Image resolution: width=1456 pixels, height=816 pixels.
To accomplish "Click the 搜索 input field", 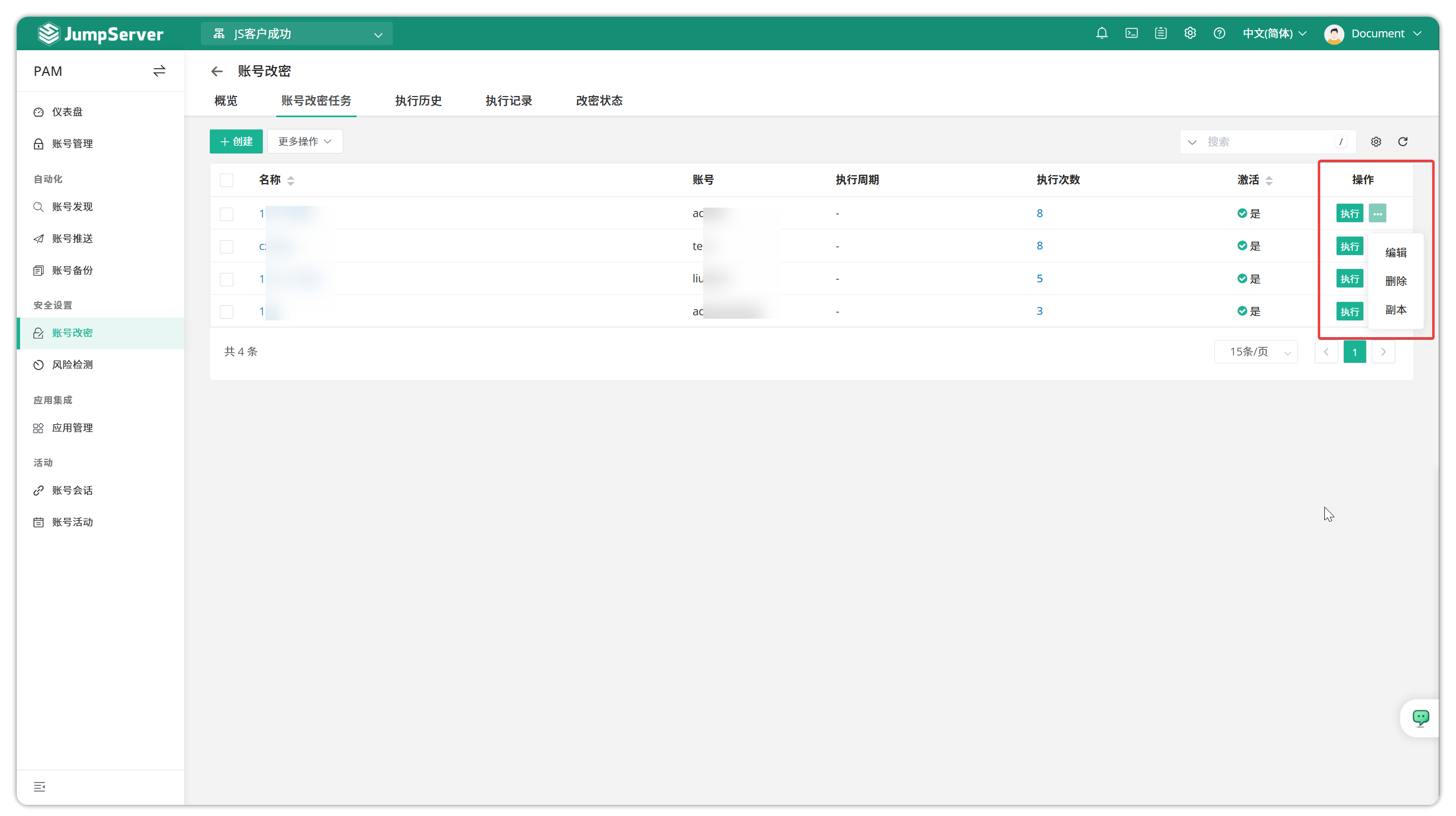I will point(1269,142).
